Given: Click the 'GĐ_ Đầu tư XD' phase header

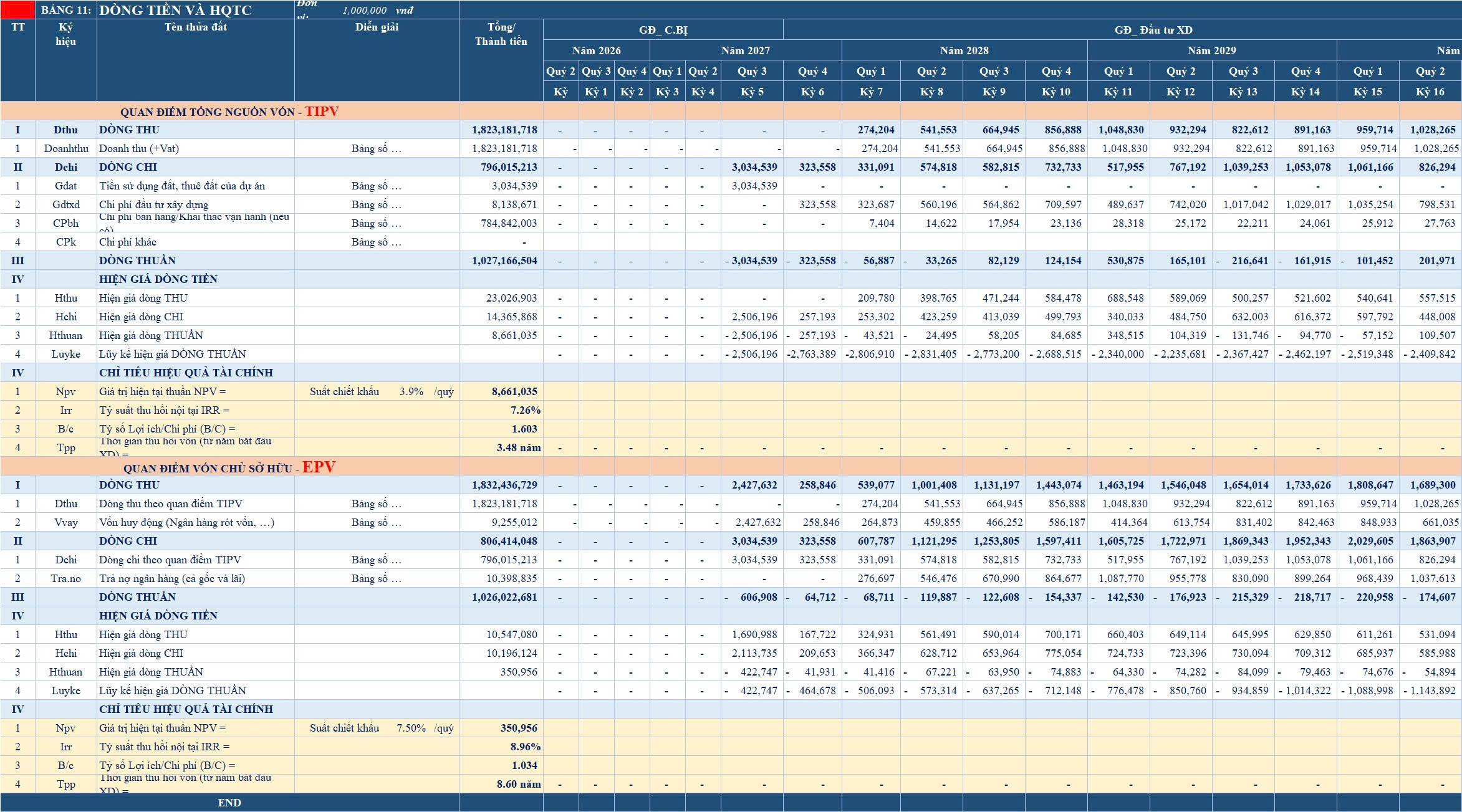Looking at the screenshot, I should (x=1153, y=30).
